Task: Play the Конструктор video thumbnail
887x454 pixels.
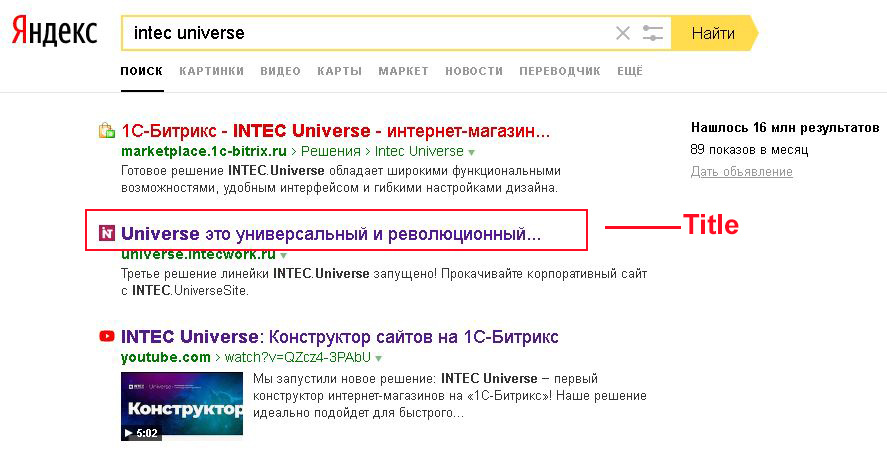Action: [182, 406]
